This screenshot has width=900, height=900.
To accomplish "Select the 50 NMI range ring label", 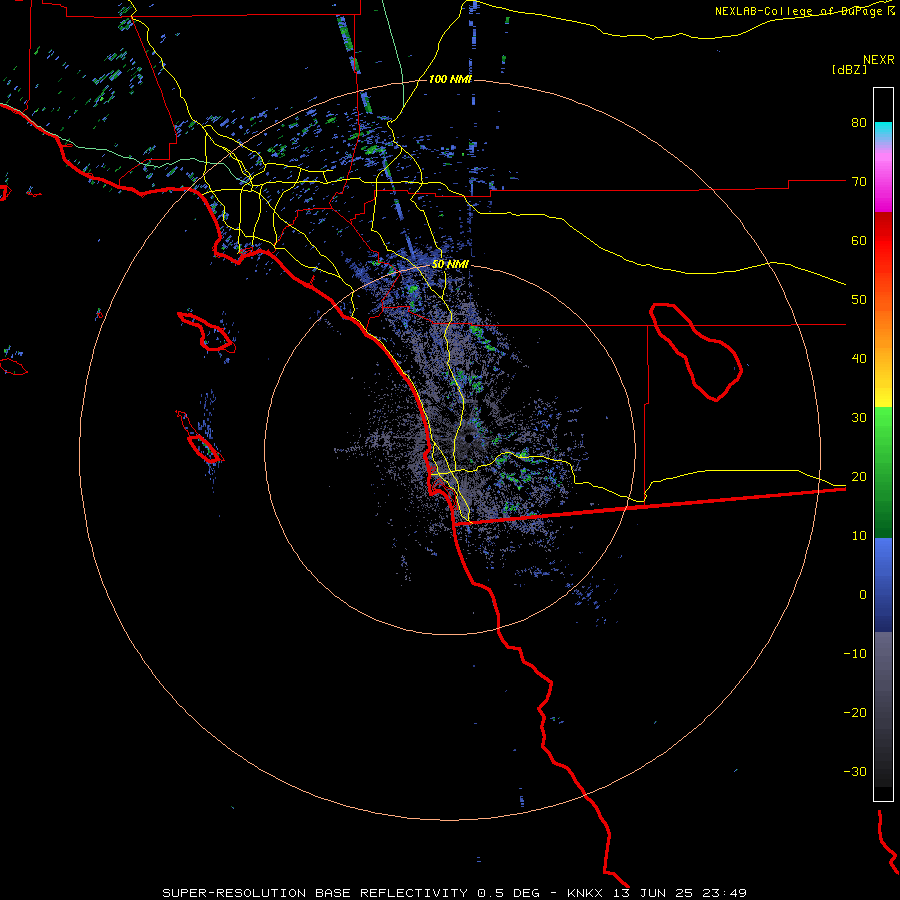I will click(450, 264).
